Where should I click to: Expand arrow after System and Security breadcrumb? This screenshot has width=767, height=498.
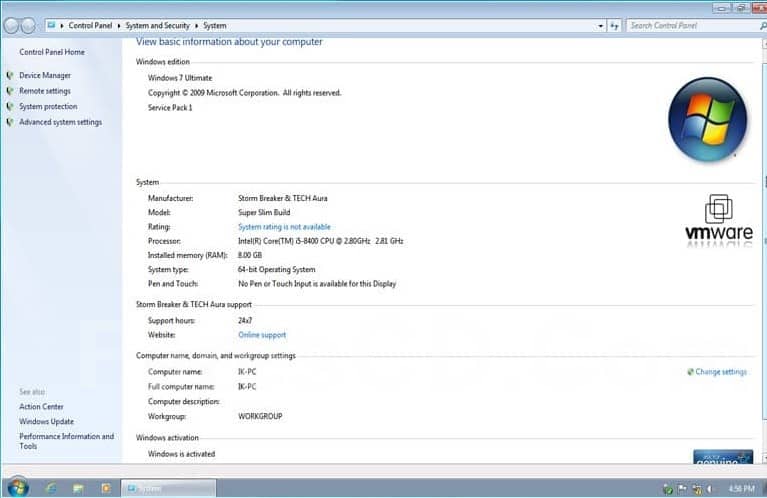click(197, 25)
